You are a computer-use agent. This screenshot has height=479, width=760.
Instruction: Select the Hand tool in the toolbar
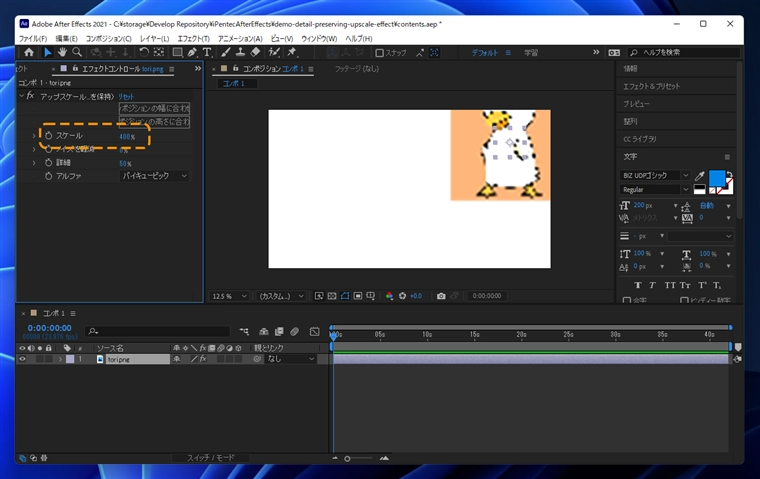[x=62, y=52]
